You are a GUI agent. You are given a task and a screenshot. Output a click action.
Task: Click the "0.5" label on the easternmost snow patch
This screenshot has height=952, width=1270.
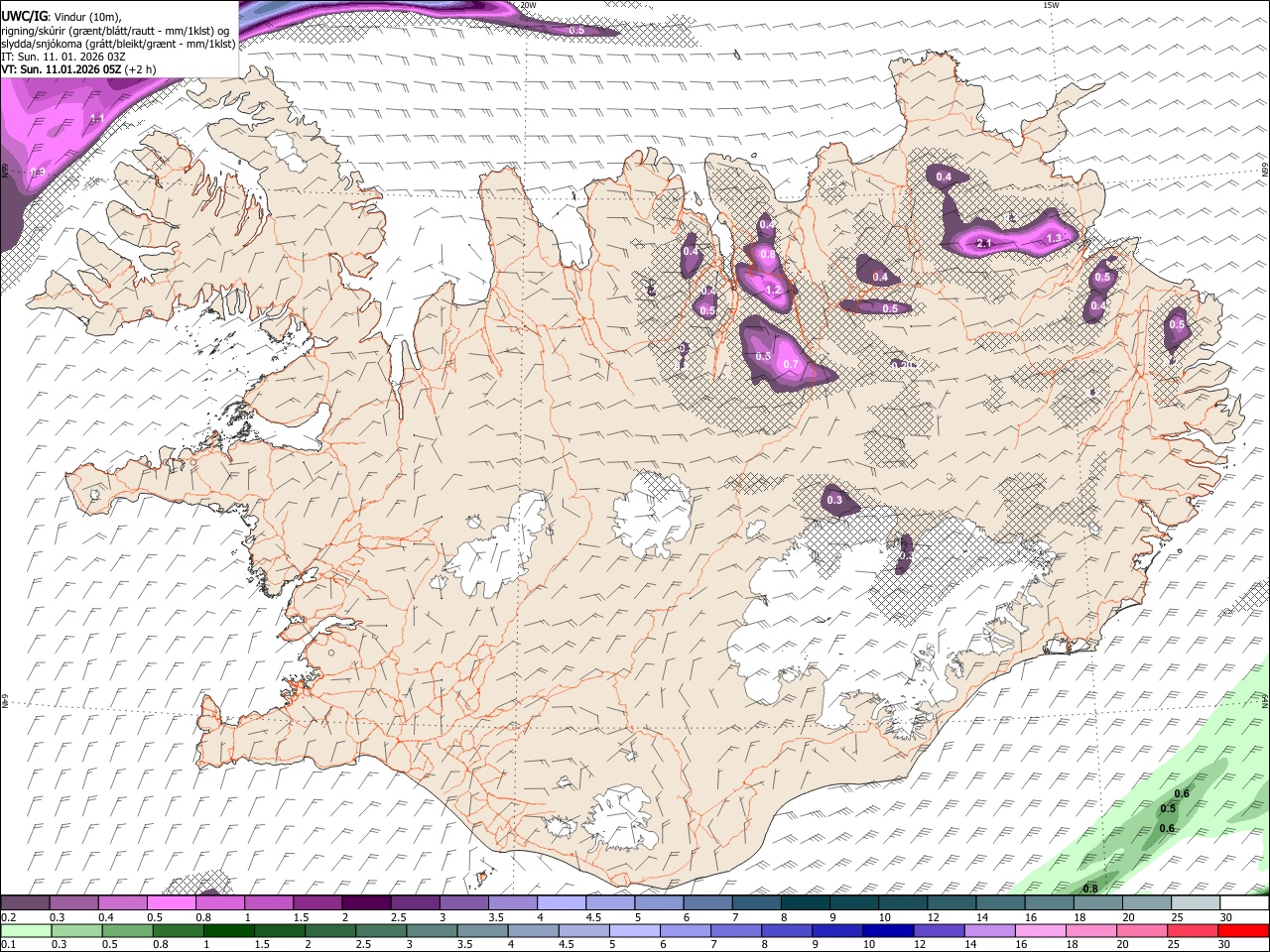[x=1177, y=324]
